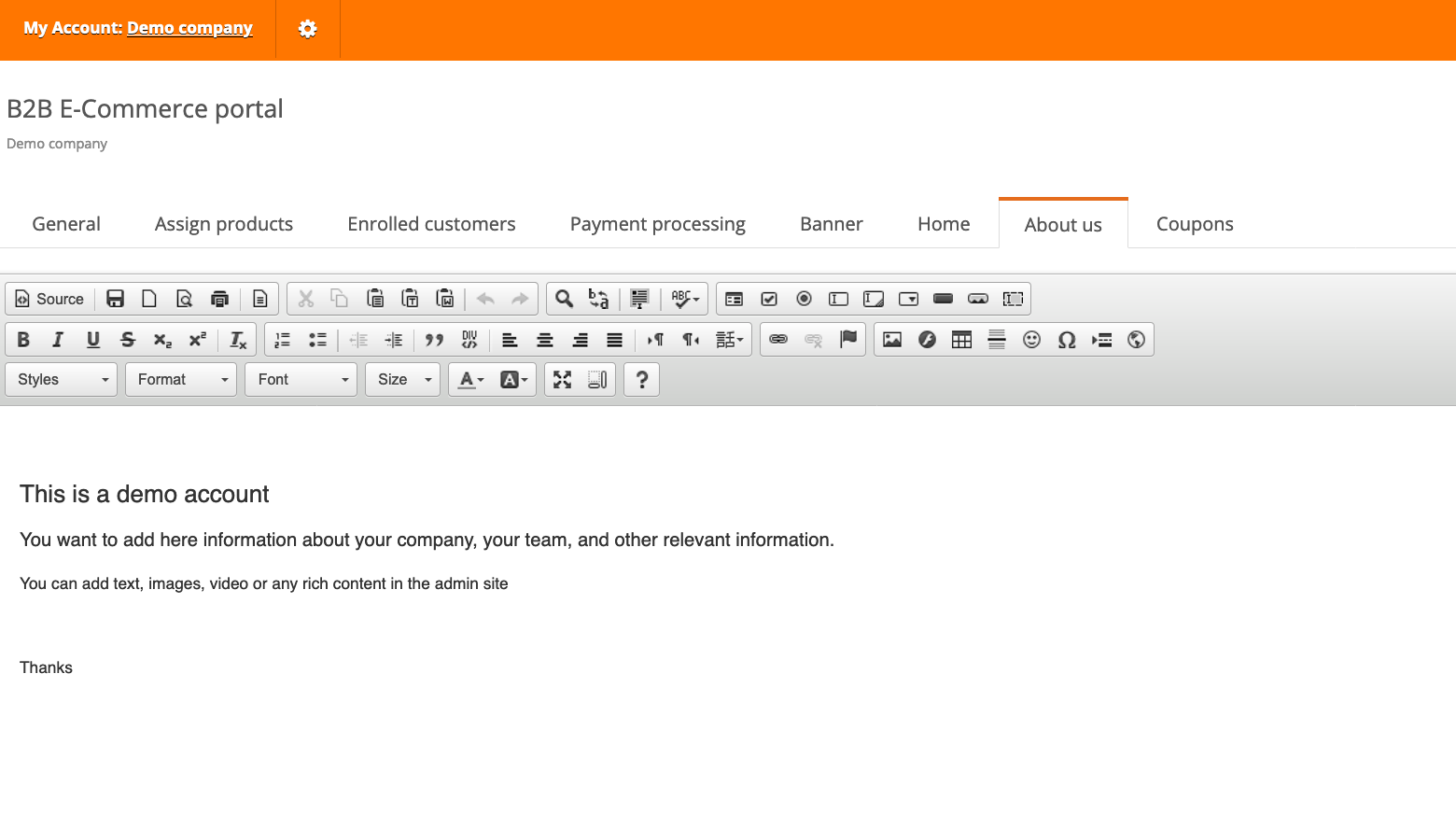
Task: Switch to the Payment processing tab
Action: (x=657, y=224)
